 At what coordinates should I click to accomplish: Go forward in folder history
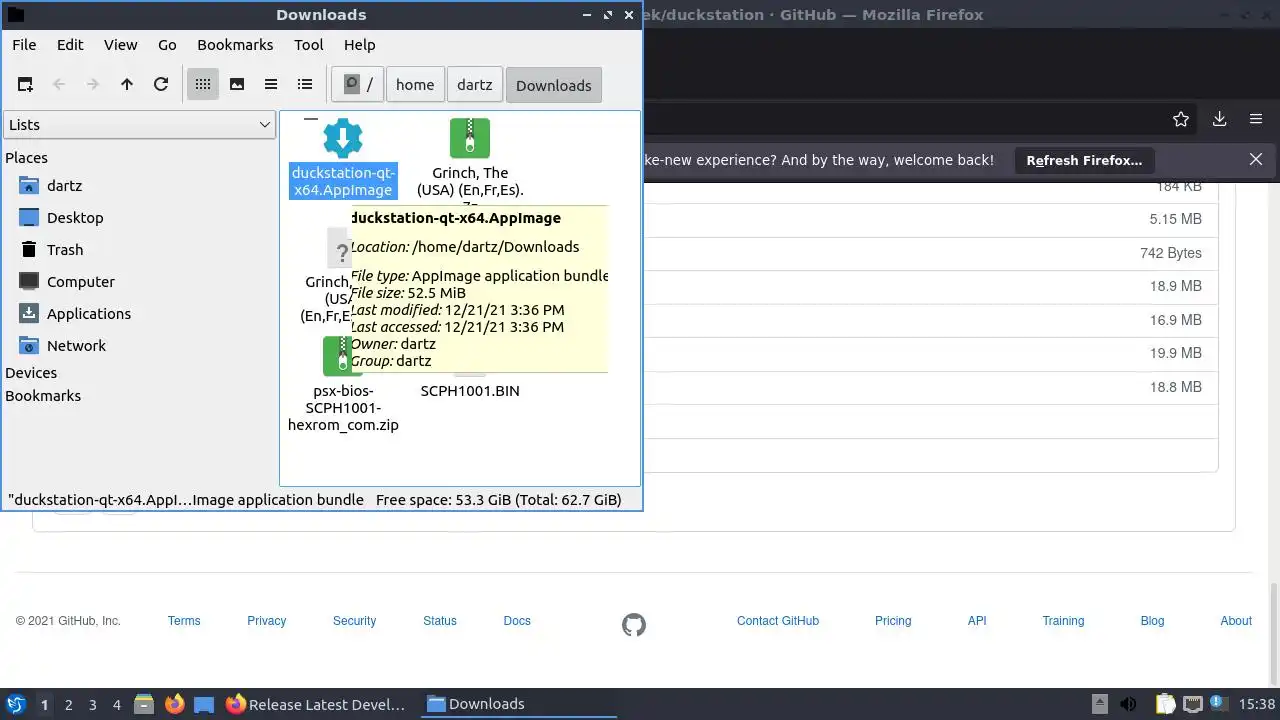pos(93,85)
